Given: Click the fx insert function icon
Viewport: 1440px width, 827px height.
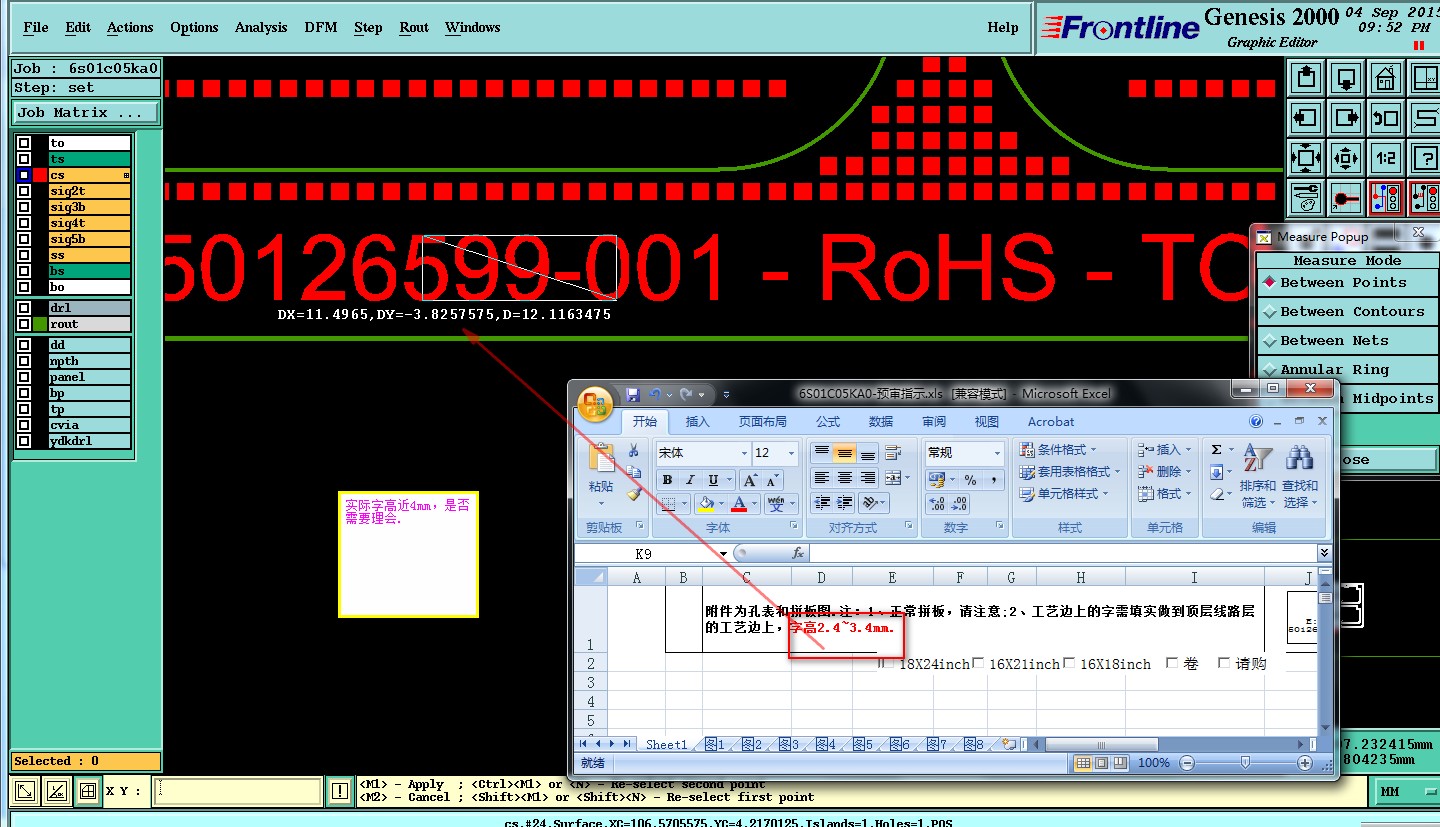Looking at the screenshot, I should (797, 553).
